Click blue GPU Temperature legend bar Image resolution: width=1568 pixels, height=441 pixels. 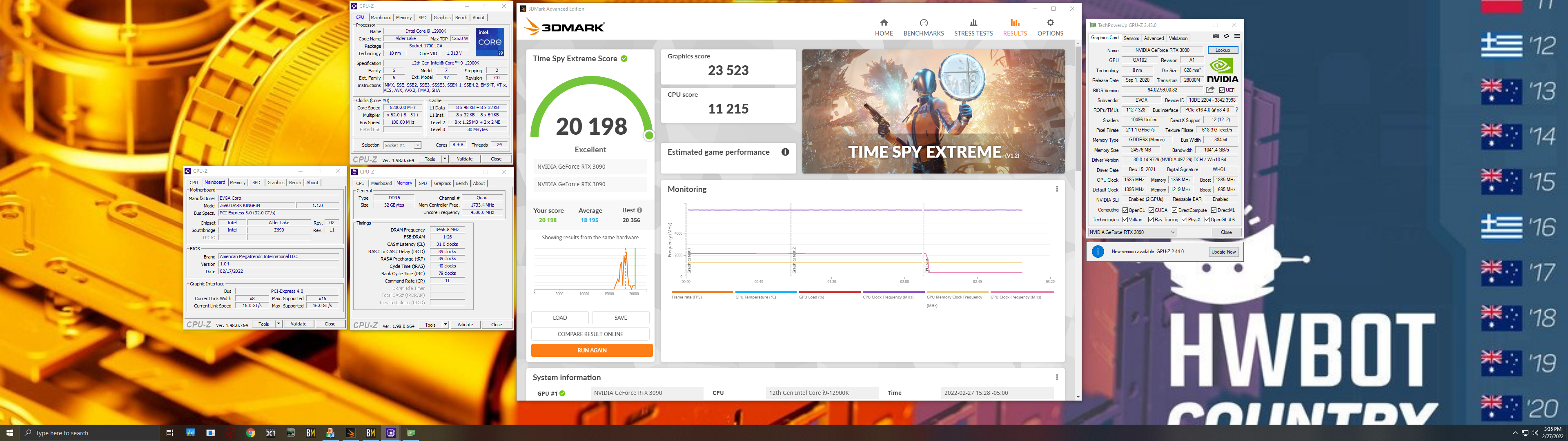766,292
